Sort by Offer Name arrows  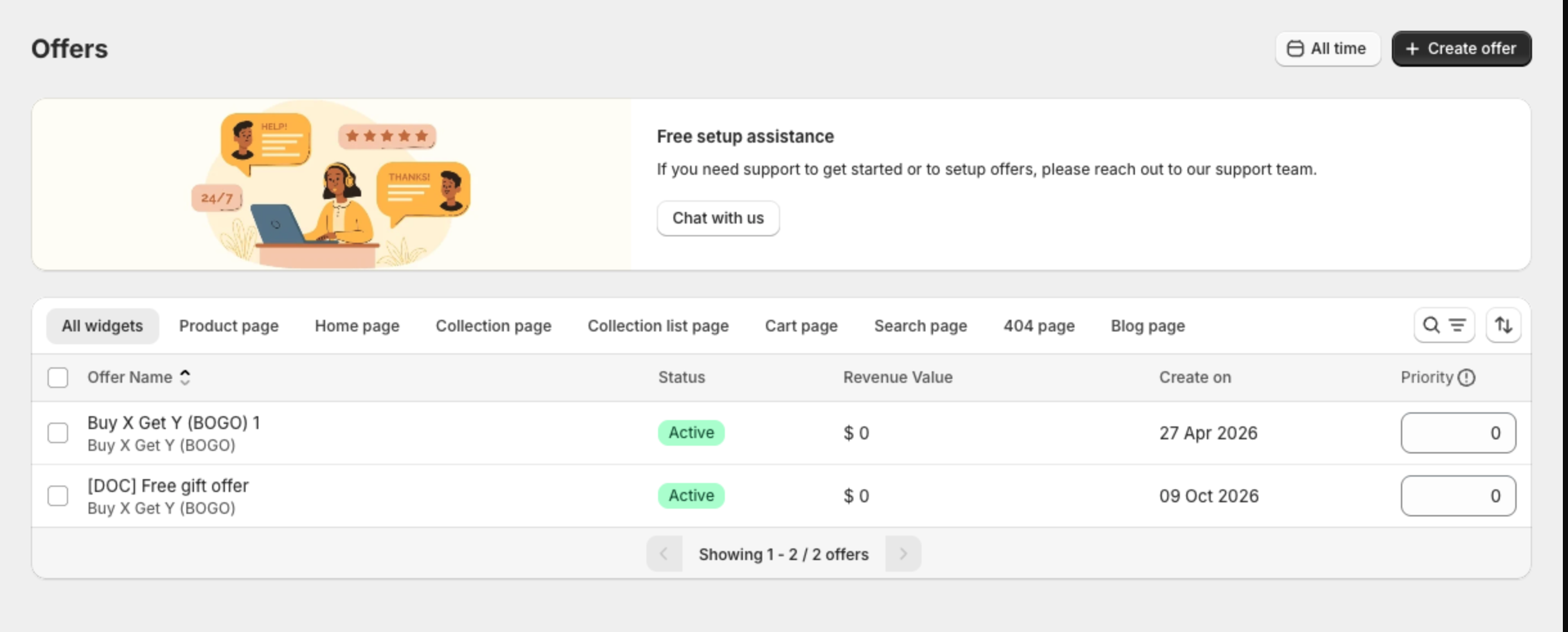(x=185, y=377)
